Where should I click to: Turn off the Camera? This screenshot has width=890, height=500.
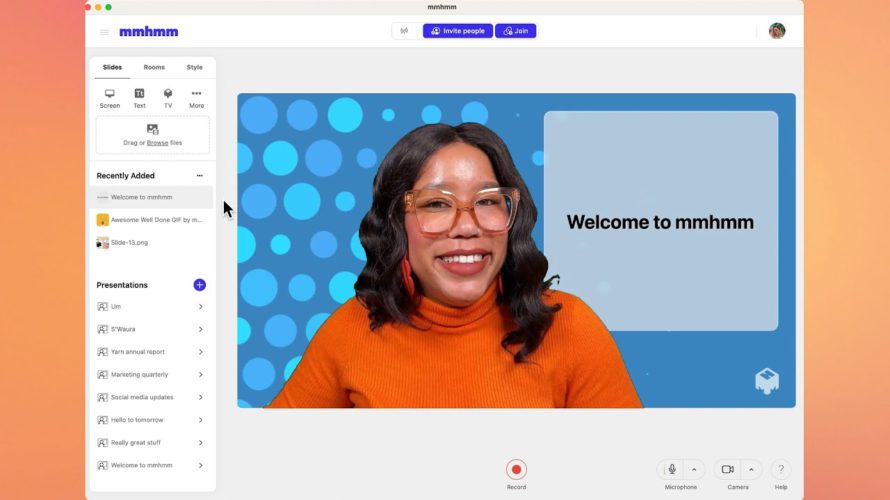point(728,469)
